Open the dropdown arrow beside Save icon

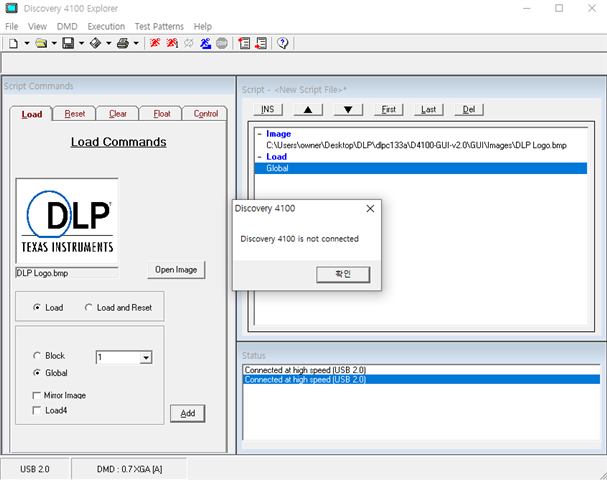click(x=81, y=43)
